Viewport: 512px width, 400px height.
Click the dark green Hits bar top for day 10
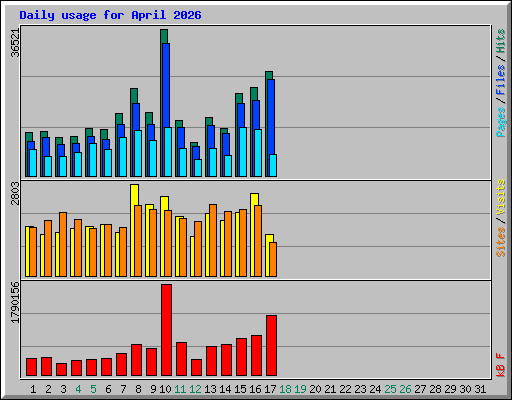(x=164, y=36)
